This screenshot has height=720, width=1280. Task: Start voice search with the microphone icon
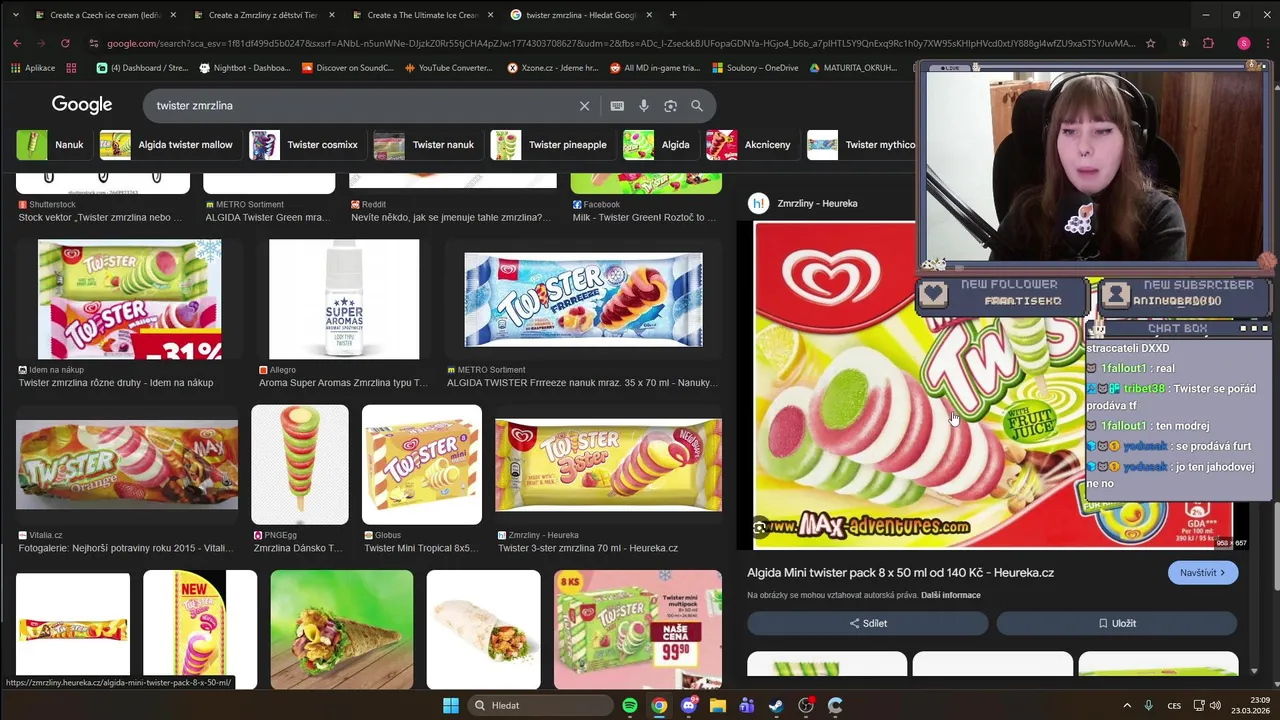[x=644, y=106]
